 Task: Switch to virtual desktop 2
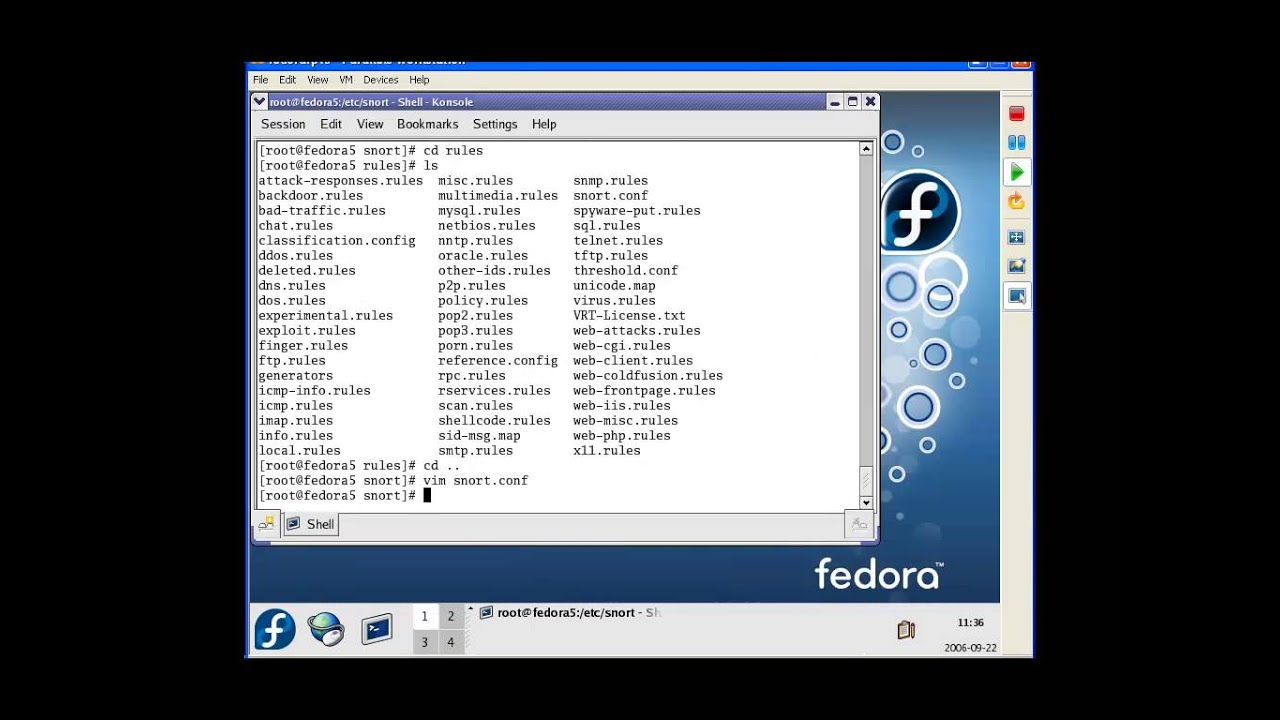point(450,616)
